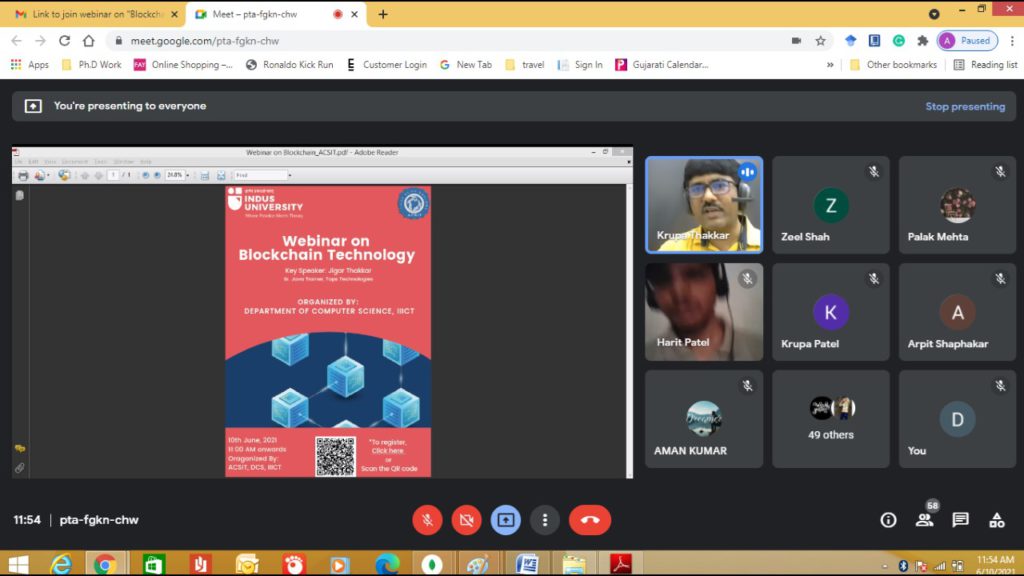Screen dimensions: 1024x576
Task: Toggle the microphone mute button
Action: pos(427,520)
